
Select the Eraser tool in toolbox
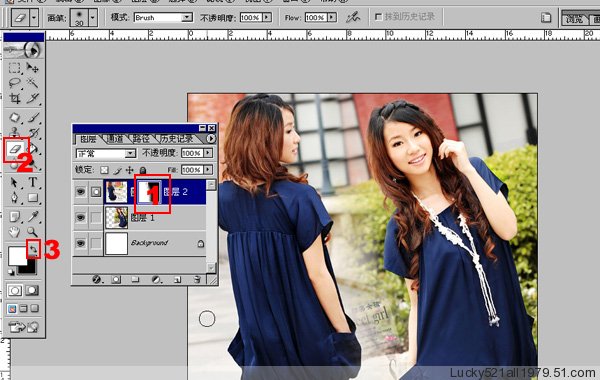[x=15, y=149]
